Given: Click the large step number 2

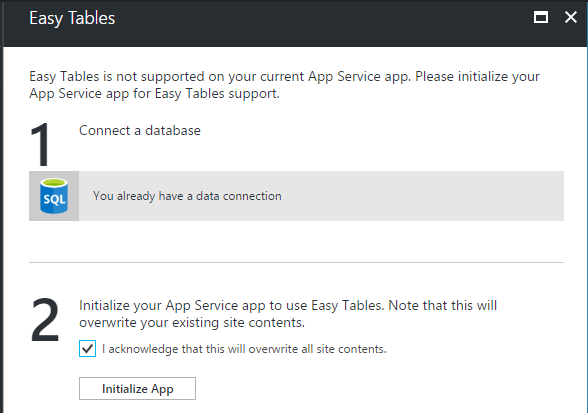Looking at the screenshot, I should click(45, 320).
